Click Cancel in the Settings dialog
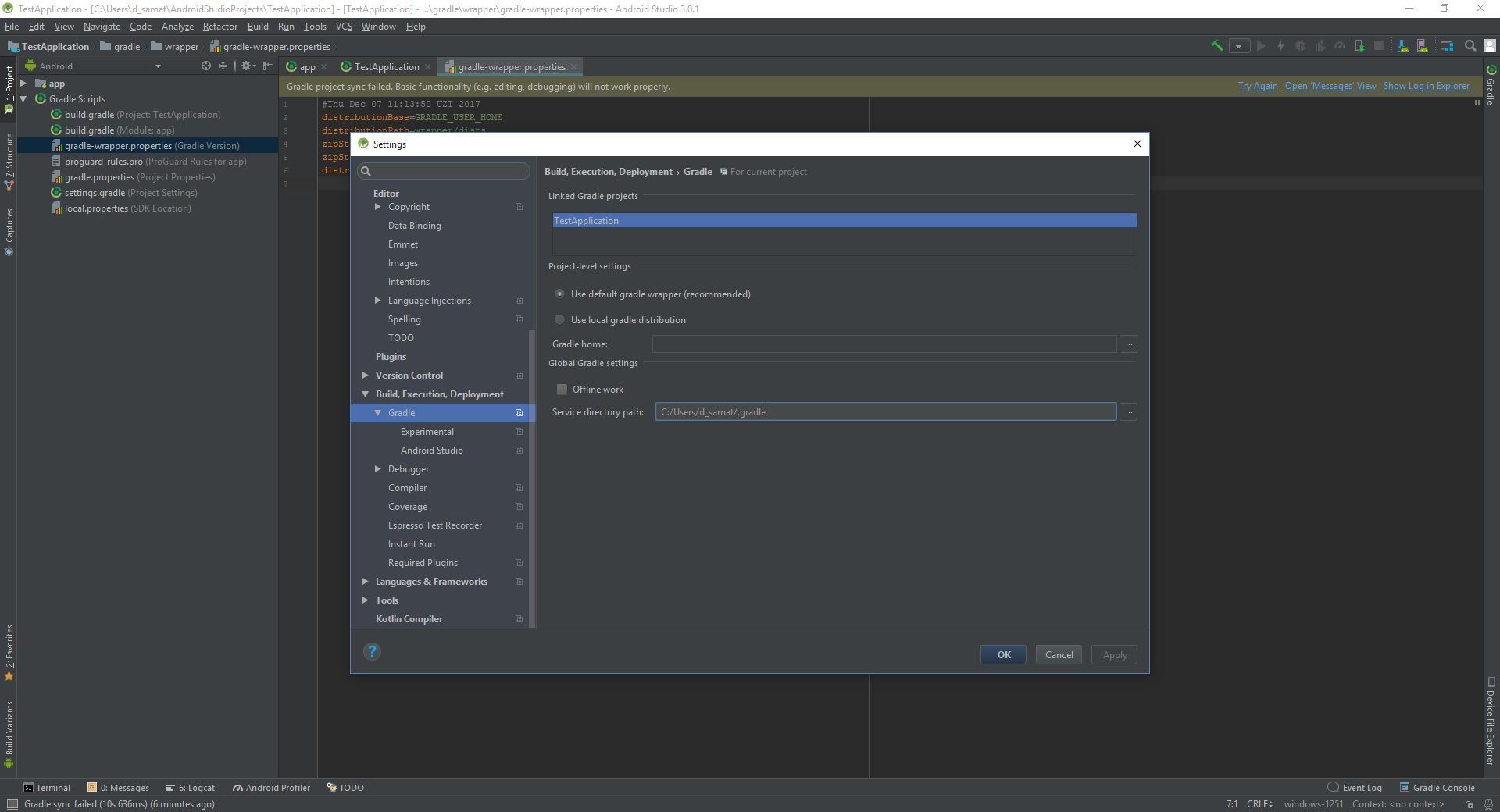The image size is (1500, 812). 1059,655
